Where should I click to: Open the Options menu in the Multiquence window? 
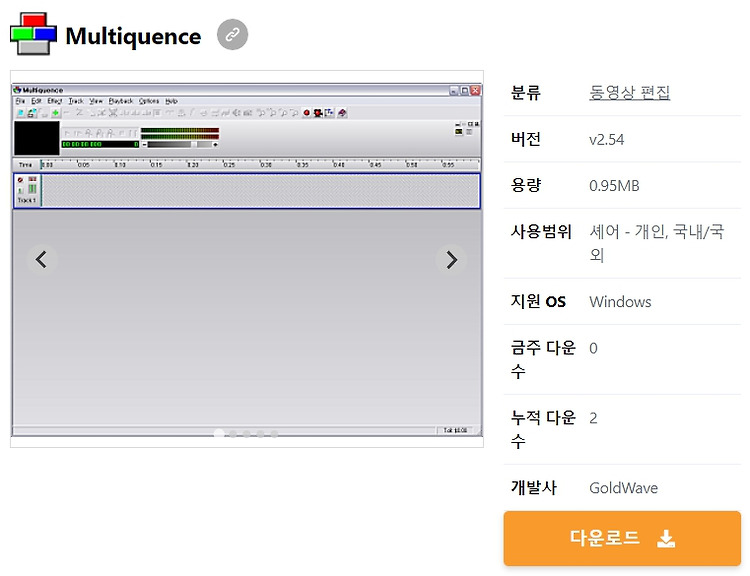click(x=149, y=101)
